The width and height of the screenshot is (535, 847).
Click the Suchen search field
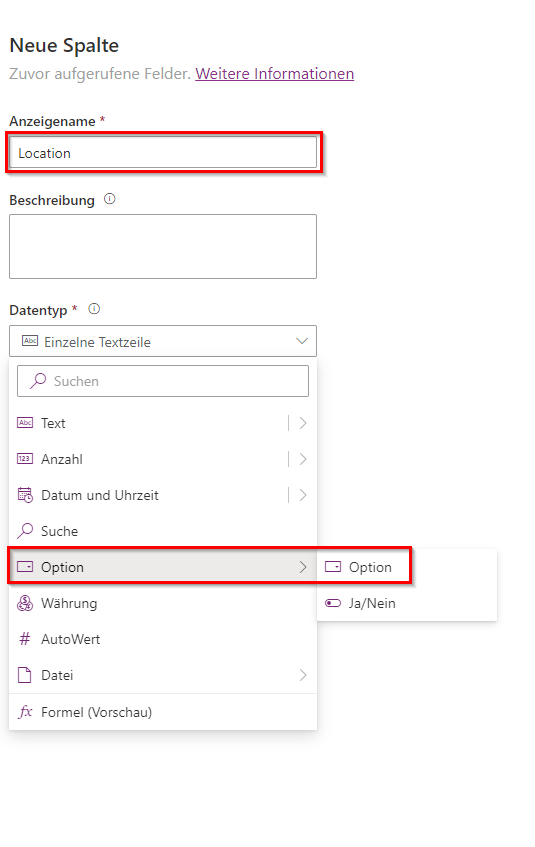(163, 381)
